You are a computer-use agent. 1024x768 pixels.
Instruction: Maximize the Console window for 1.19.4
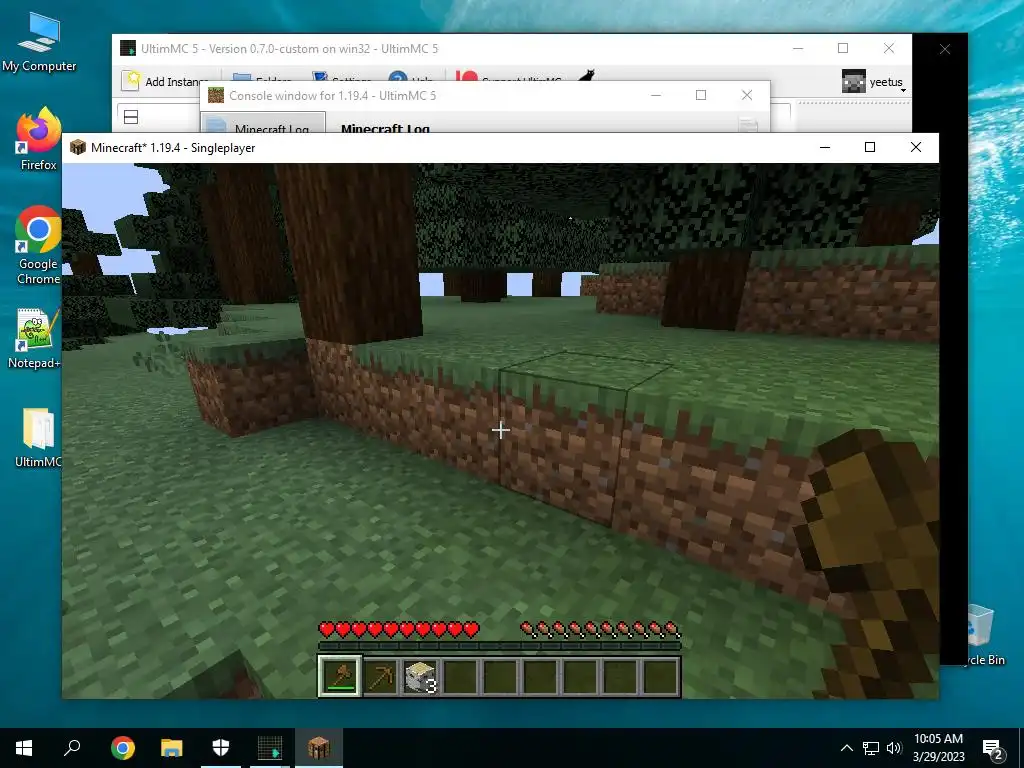(701, 95)
